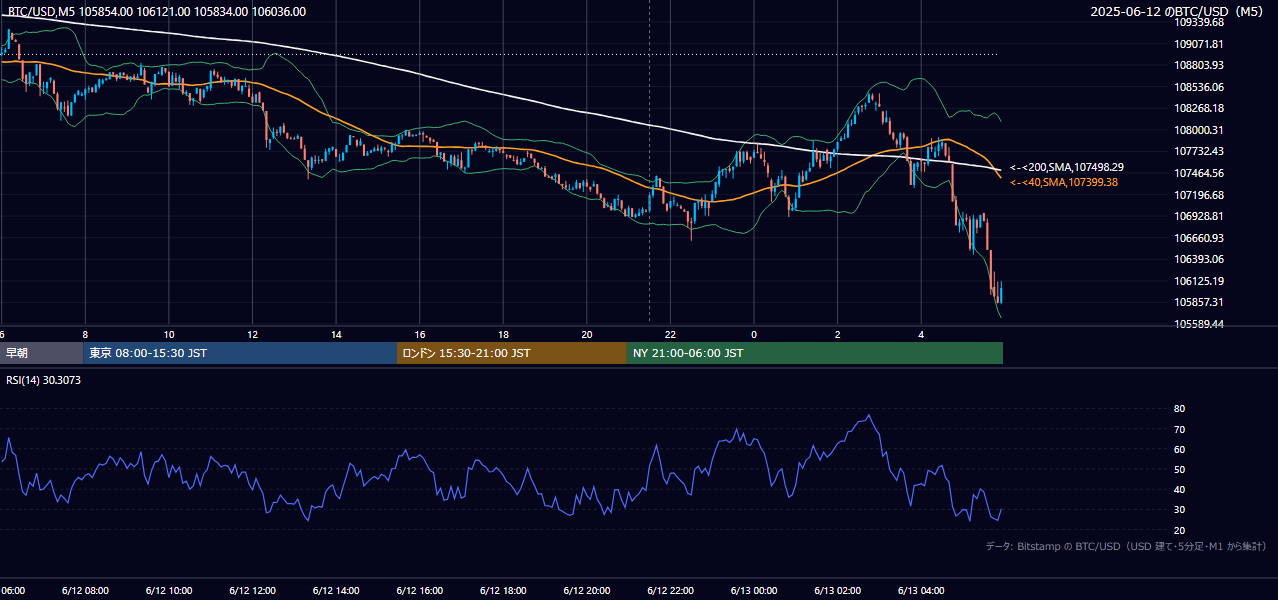
Task: Select price axis value 105857.31
Action: click(1199, 302)
